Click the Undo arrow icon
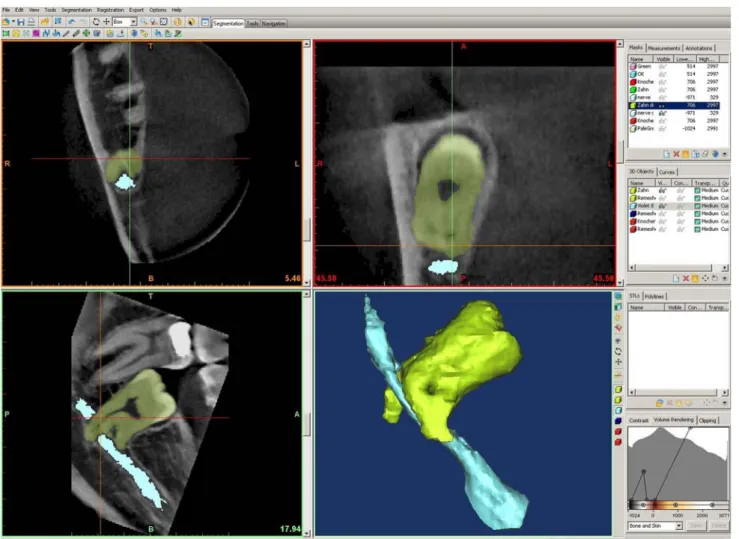 (x=72, y=22)
